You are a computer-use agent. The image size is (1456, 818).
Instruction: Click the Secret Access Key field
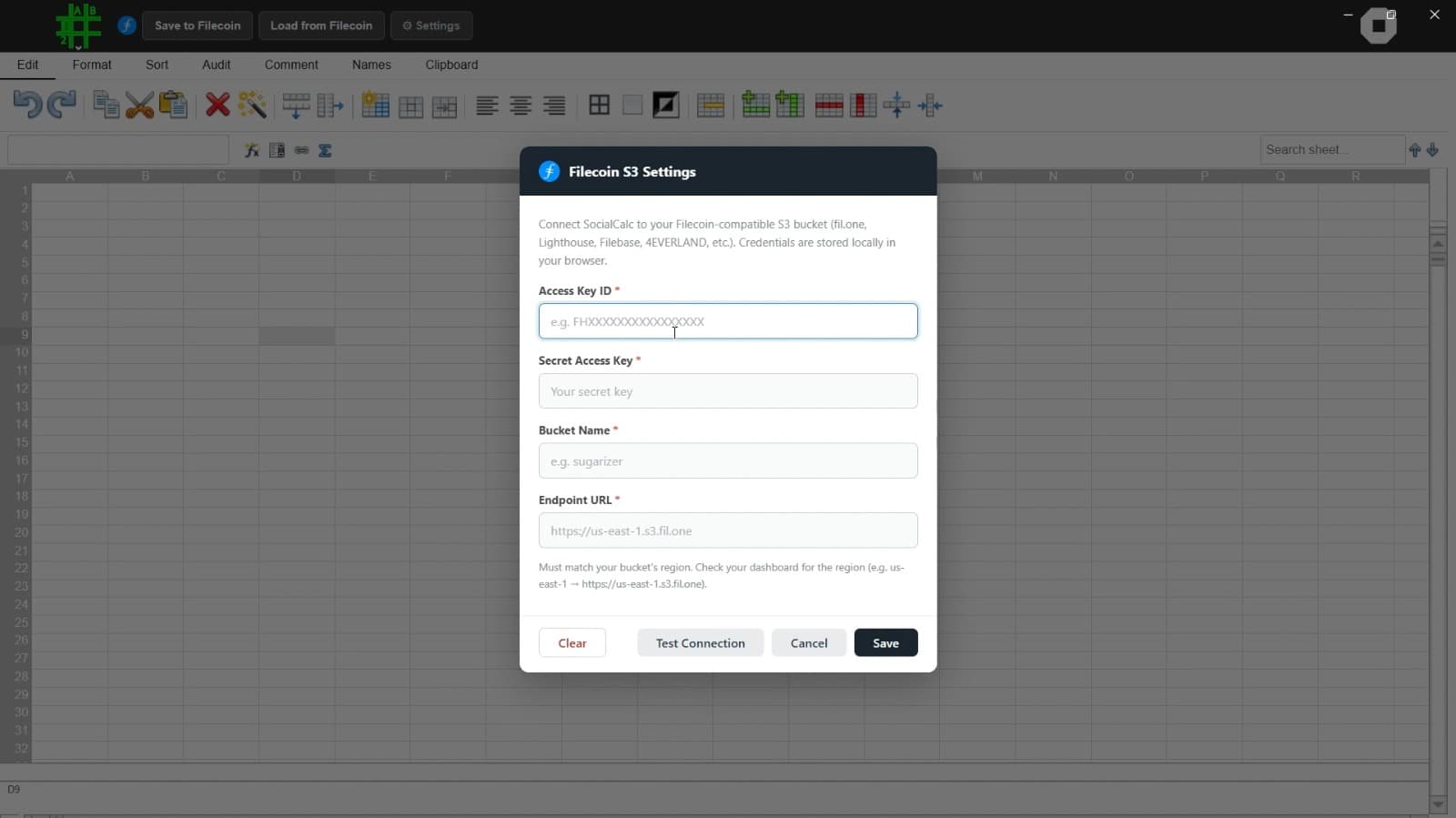click(728, 391)
